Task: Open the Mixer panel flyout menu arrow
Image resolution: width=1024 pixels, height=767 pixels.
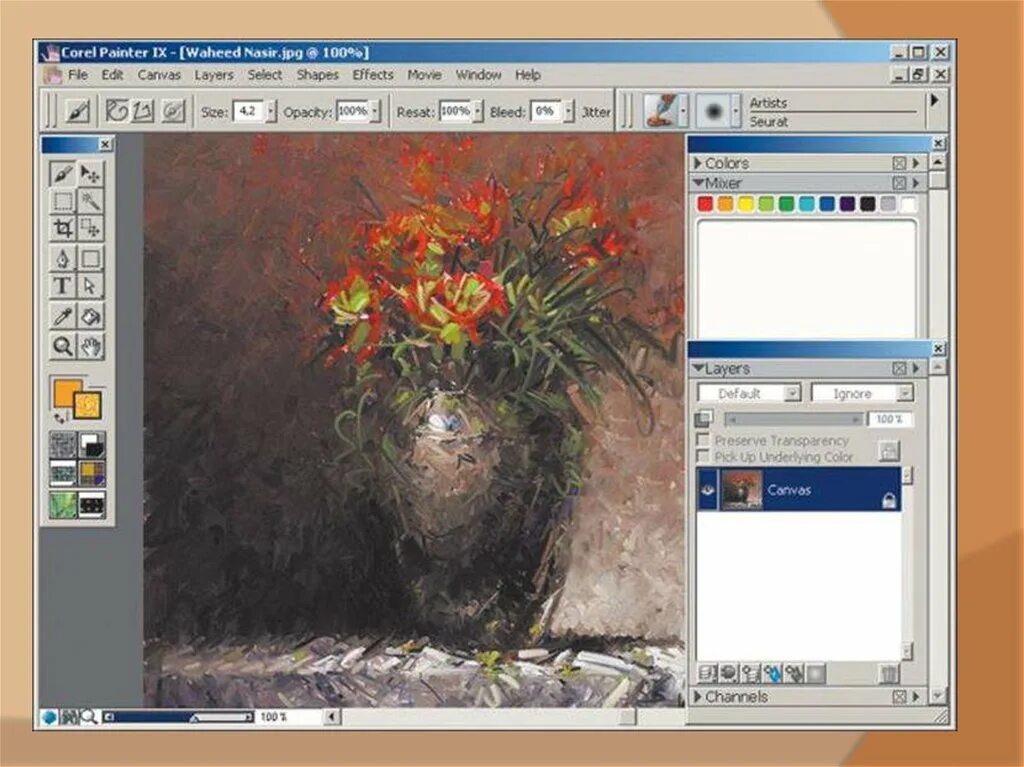Action: [x=916, y=182]
